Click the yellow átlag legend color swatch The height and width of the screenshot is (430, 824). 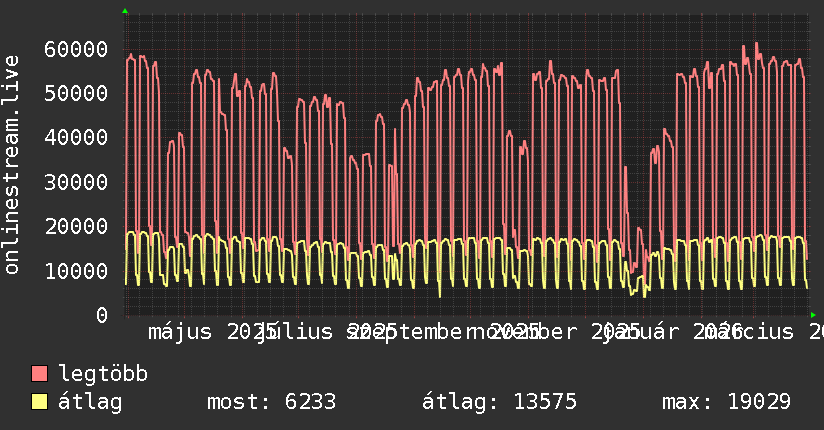pos(39,403)
